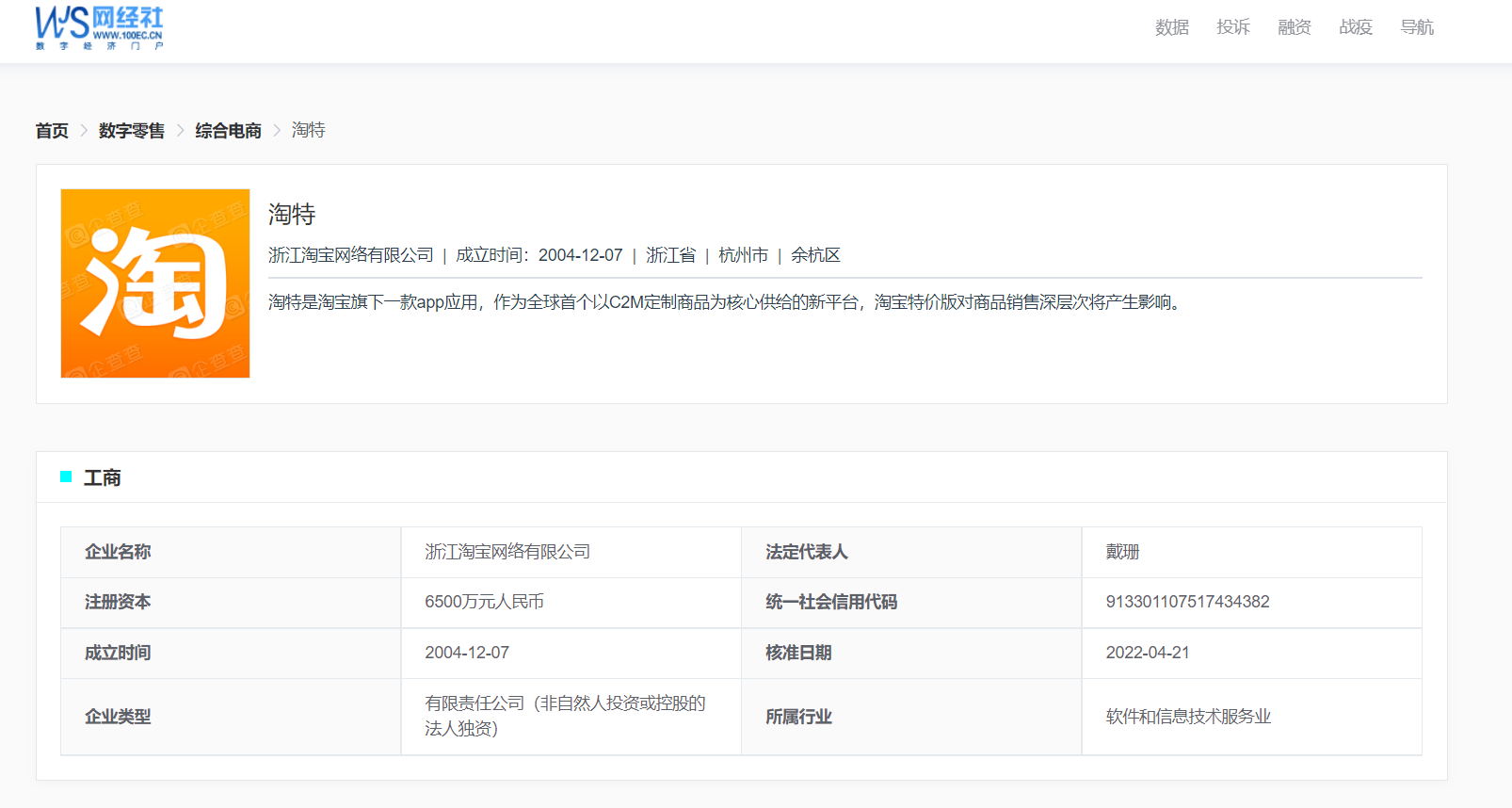Select the 工商 section heading
This screenshot has height=808, width=1512.
103,477
